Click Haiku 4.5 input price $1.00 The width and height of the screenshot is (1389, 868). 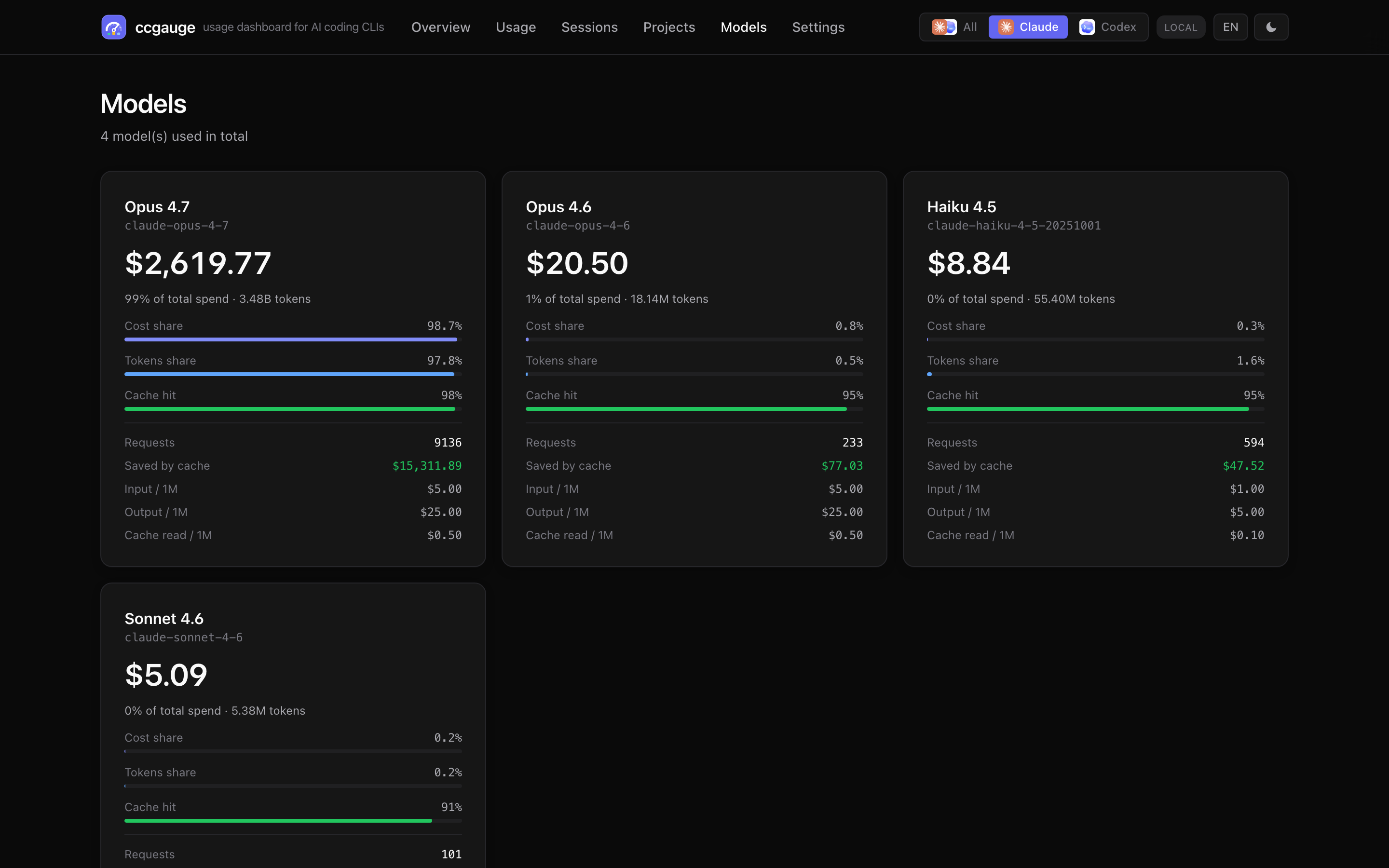[1247, 489]
